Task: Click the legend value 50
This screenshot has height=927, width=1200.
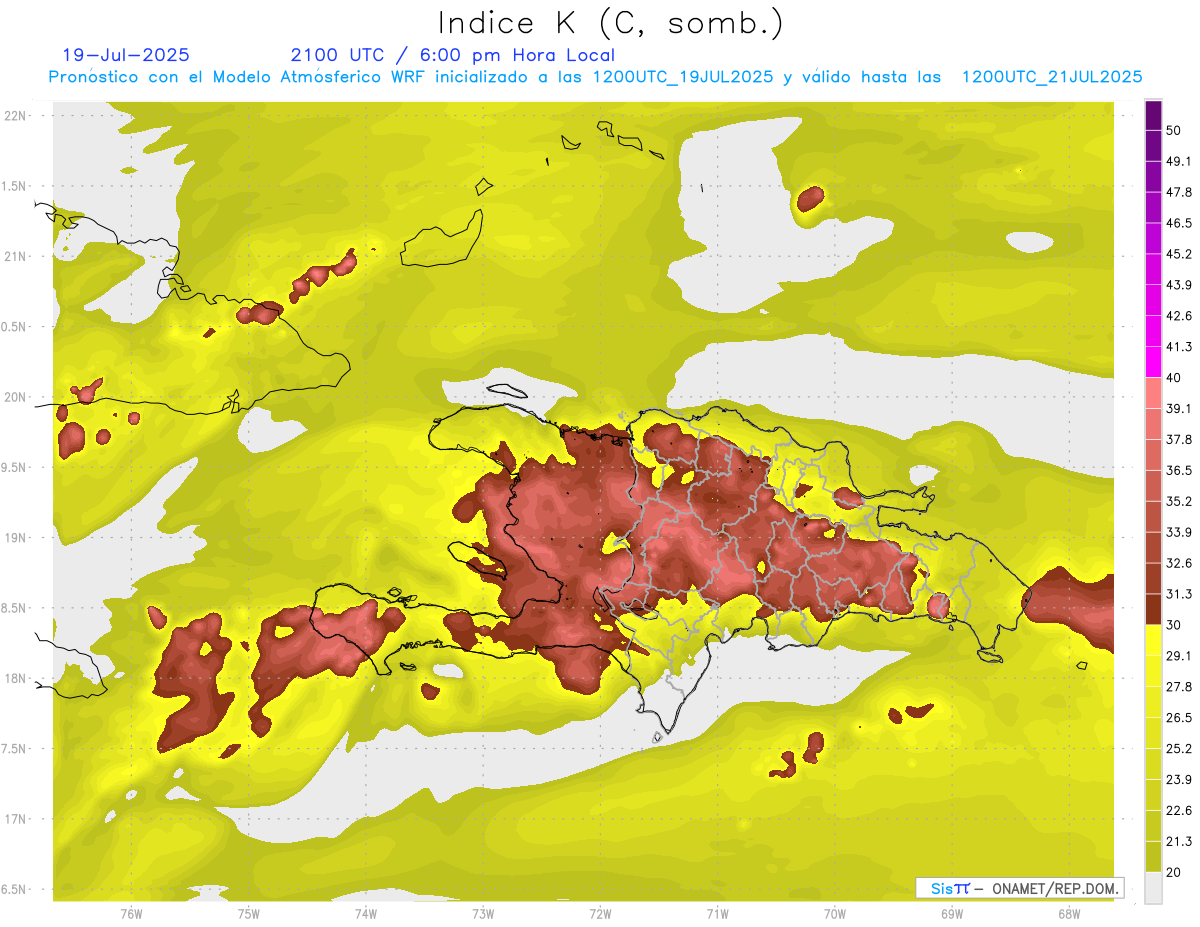Action: click(1174, 130)
